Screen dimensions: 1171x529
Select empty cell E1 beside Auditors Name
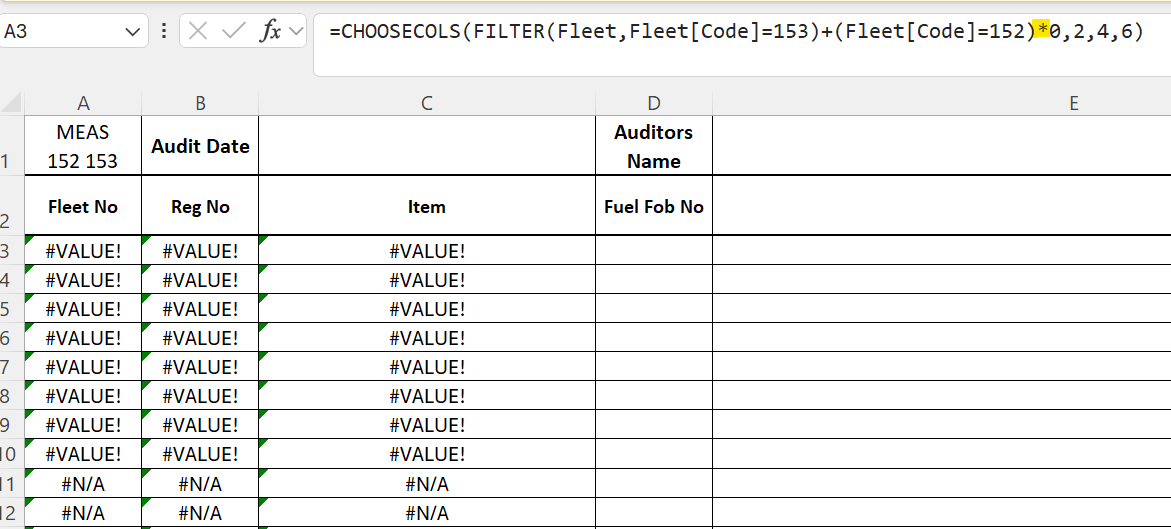click(x=942, y=146)
